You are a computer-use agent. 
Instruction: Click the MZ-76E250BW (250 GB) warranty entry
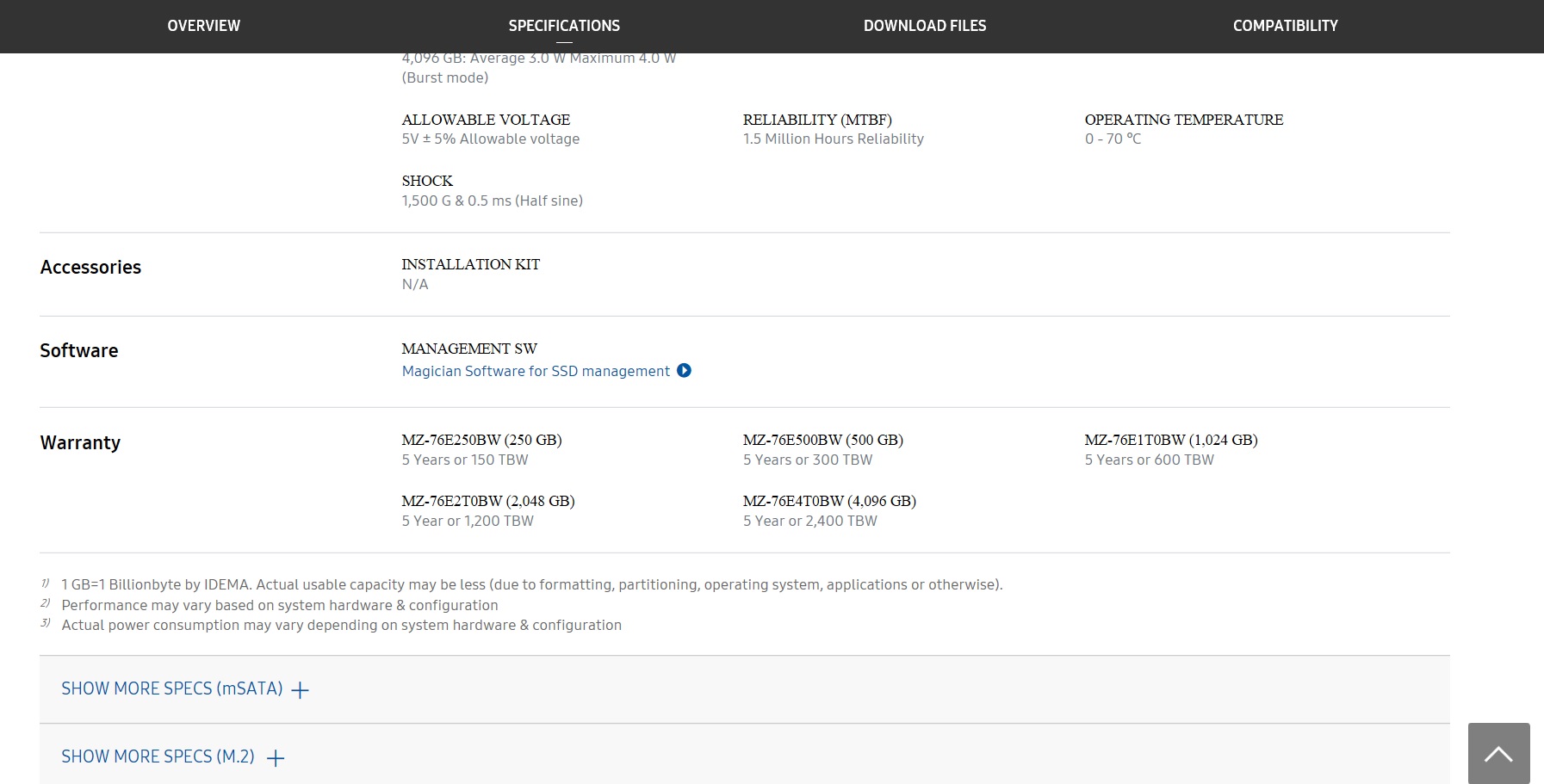(x=481, y=440)
